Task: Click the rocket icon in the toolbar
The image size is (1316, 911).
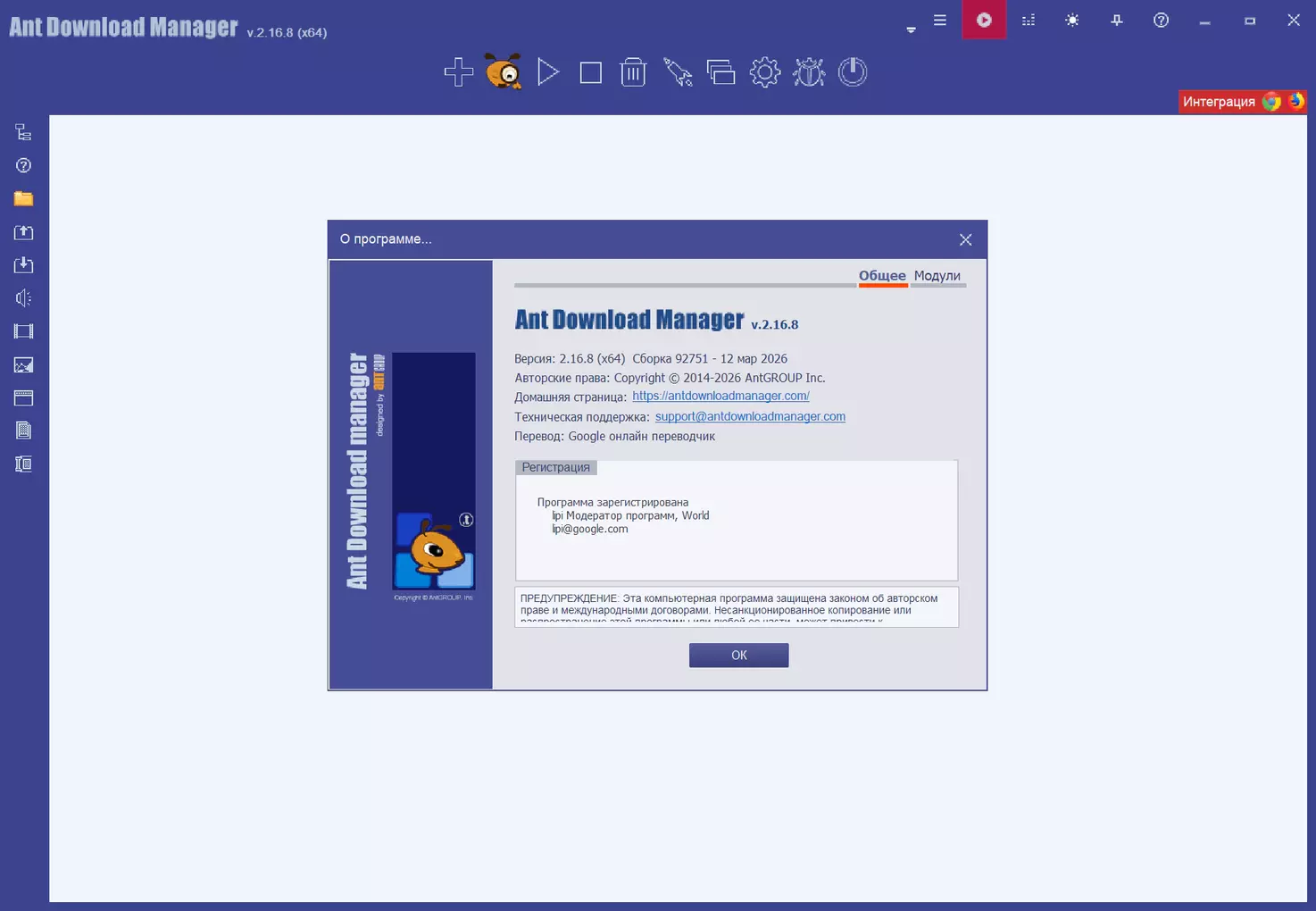Action: click(678, 72)
